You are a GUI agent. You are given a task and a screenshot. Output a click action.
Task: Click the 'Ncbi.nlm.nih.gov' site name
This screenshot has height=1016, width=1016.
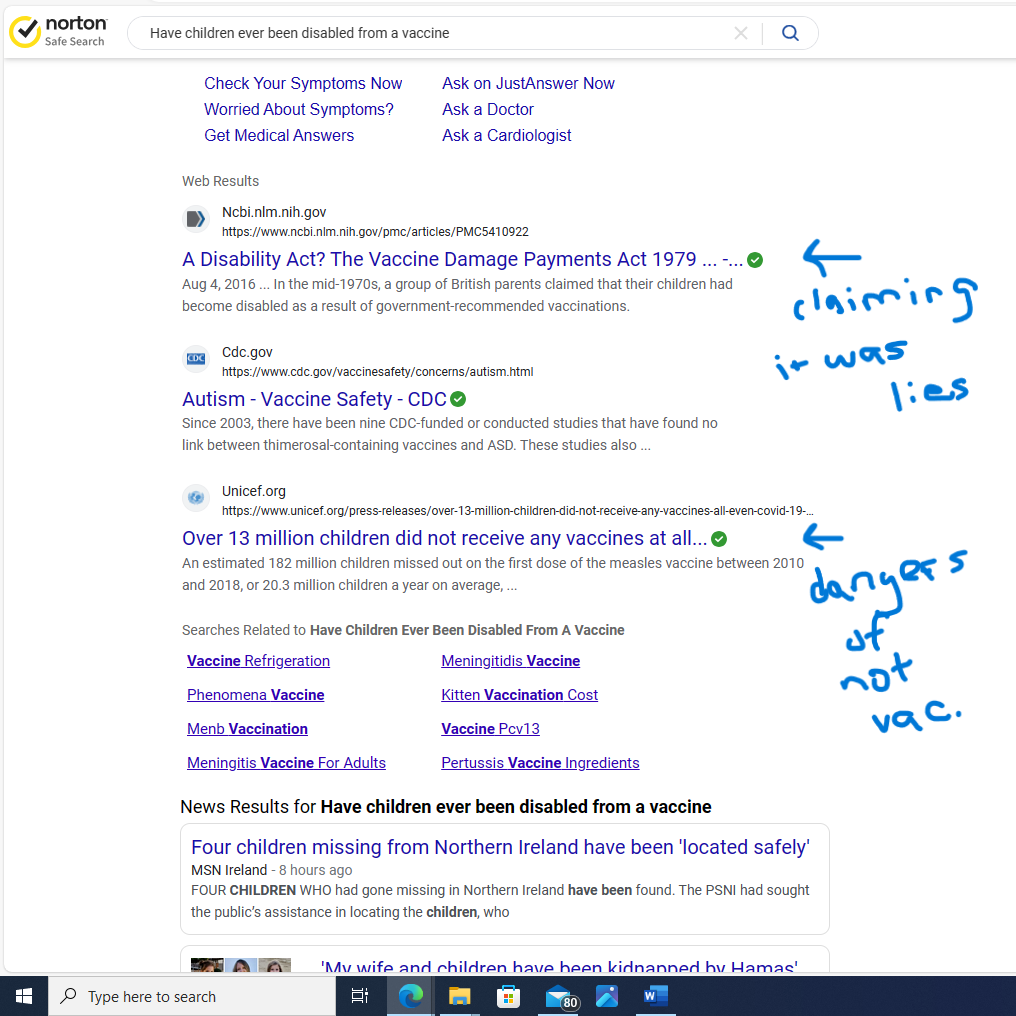(273, 213)
